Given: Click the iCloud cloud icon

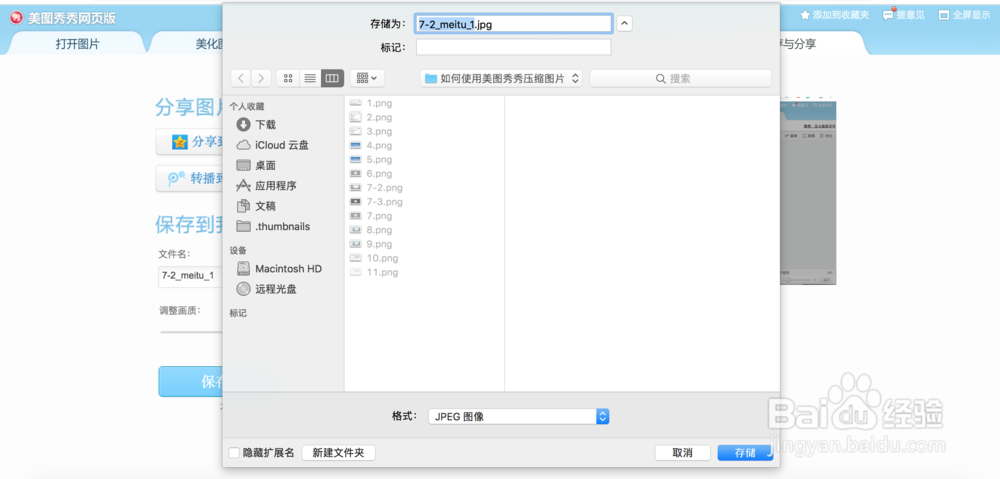Looking at the screenshot, I should tap(243, 145).
